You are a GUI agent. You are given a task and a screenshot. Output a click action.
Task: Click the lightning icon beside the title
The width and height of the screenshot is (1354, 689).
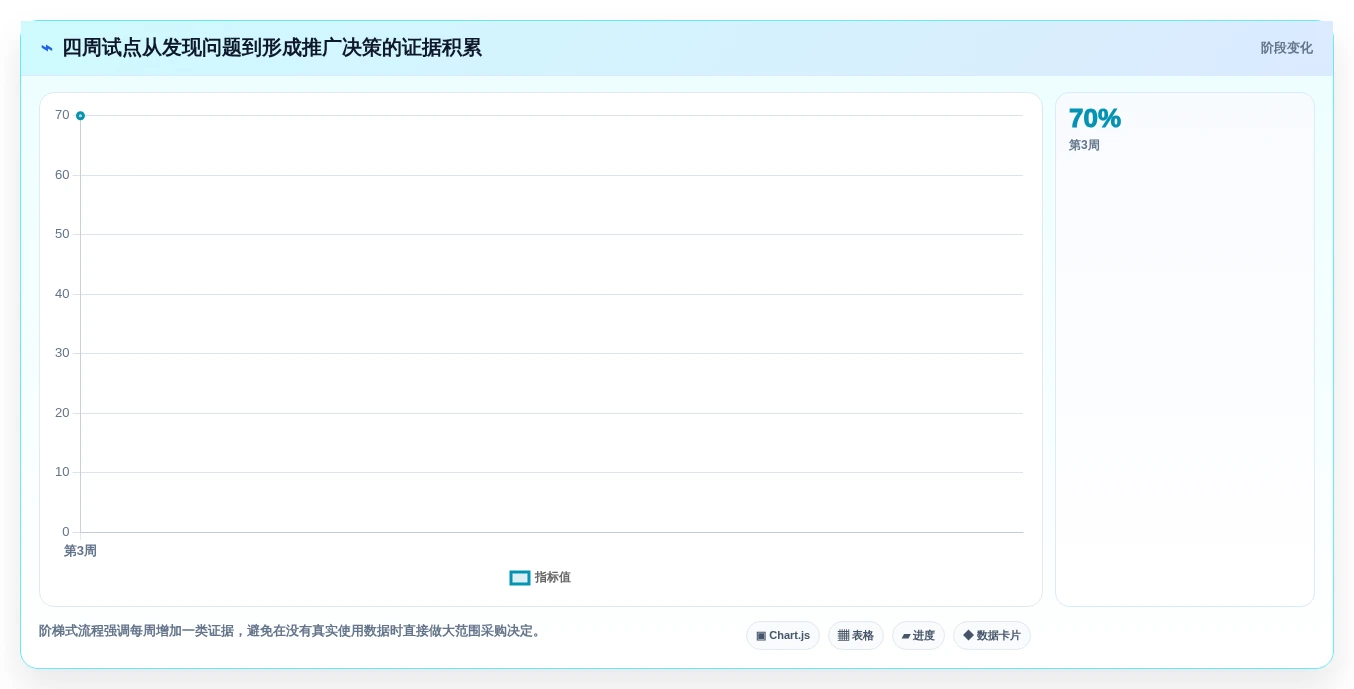pos(47,48)
